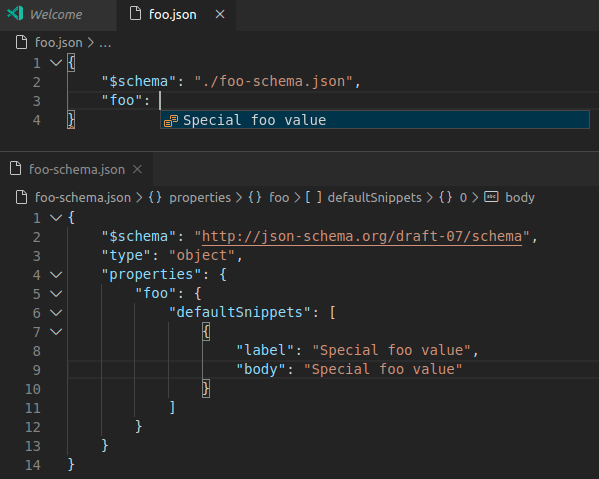This screenshot has height=479, width=599.
Task: Click the "object" value in schema
Action: (202, 255)
